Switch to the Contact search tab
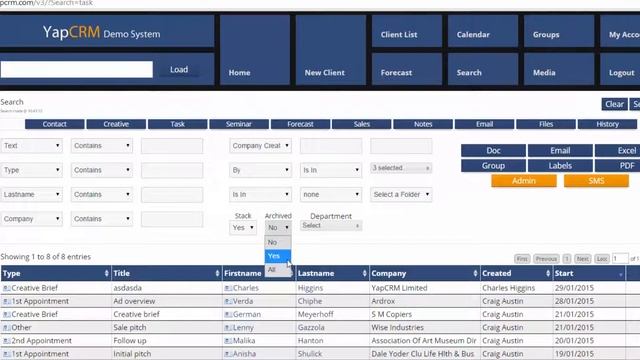Viewport: 640px width, 360px height. pos(55,124)
